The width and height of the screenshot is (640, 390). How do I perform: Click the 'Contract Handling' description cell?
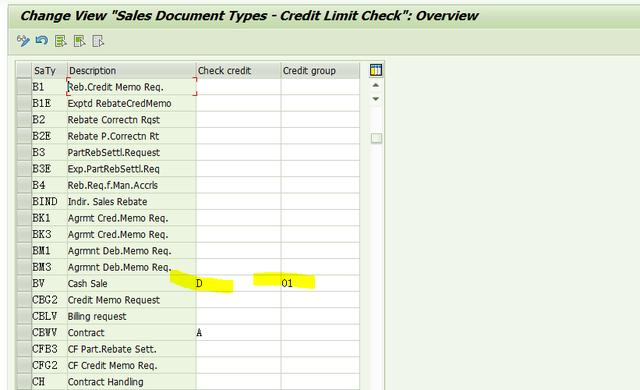point(131,381)
